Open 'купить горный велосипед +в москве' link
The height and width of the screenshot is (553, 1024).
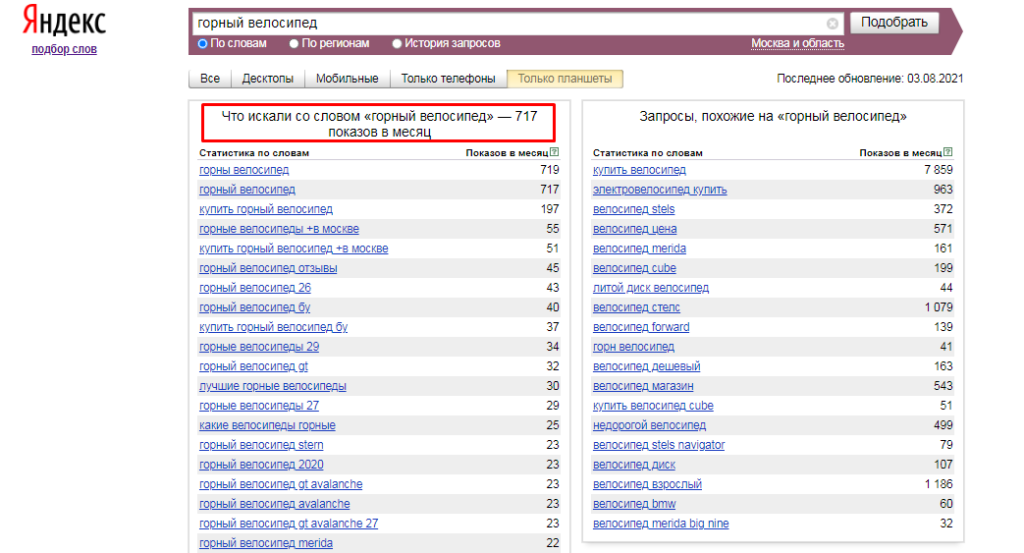[293, 248]
